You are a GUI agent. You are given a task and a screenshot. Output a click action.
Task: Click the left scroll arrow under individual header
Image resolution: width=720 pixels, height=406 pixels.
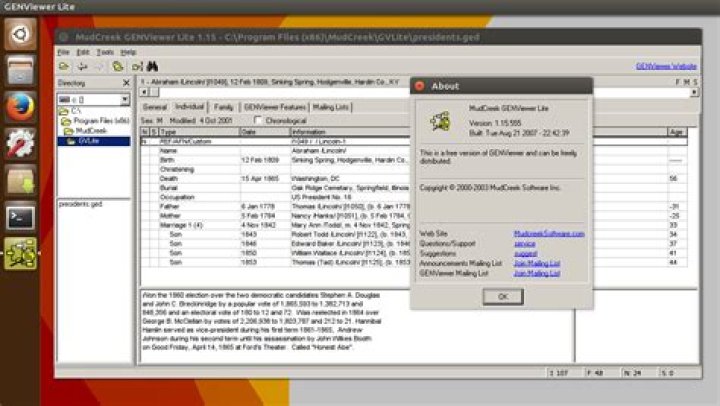pyautogui.click(x=144, y=92)
